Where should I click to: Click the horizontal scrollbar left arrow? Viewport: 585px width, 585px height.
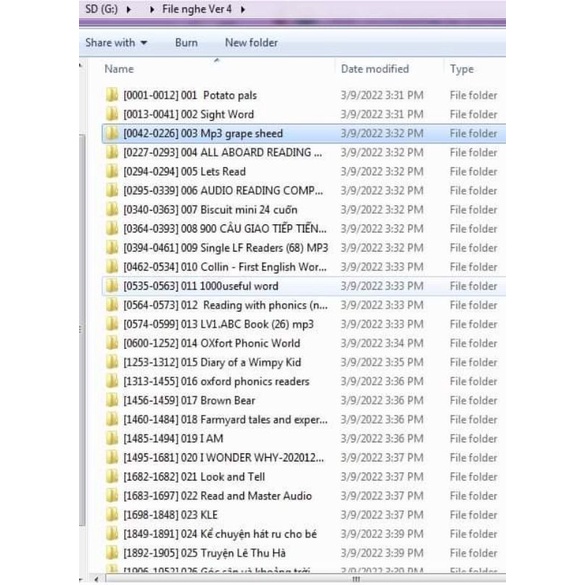click(96, 579)
